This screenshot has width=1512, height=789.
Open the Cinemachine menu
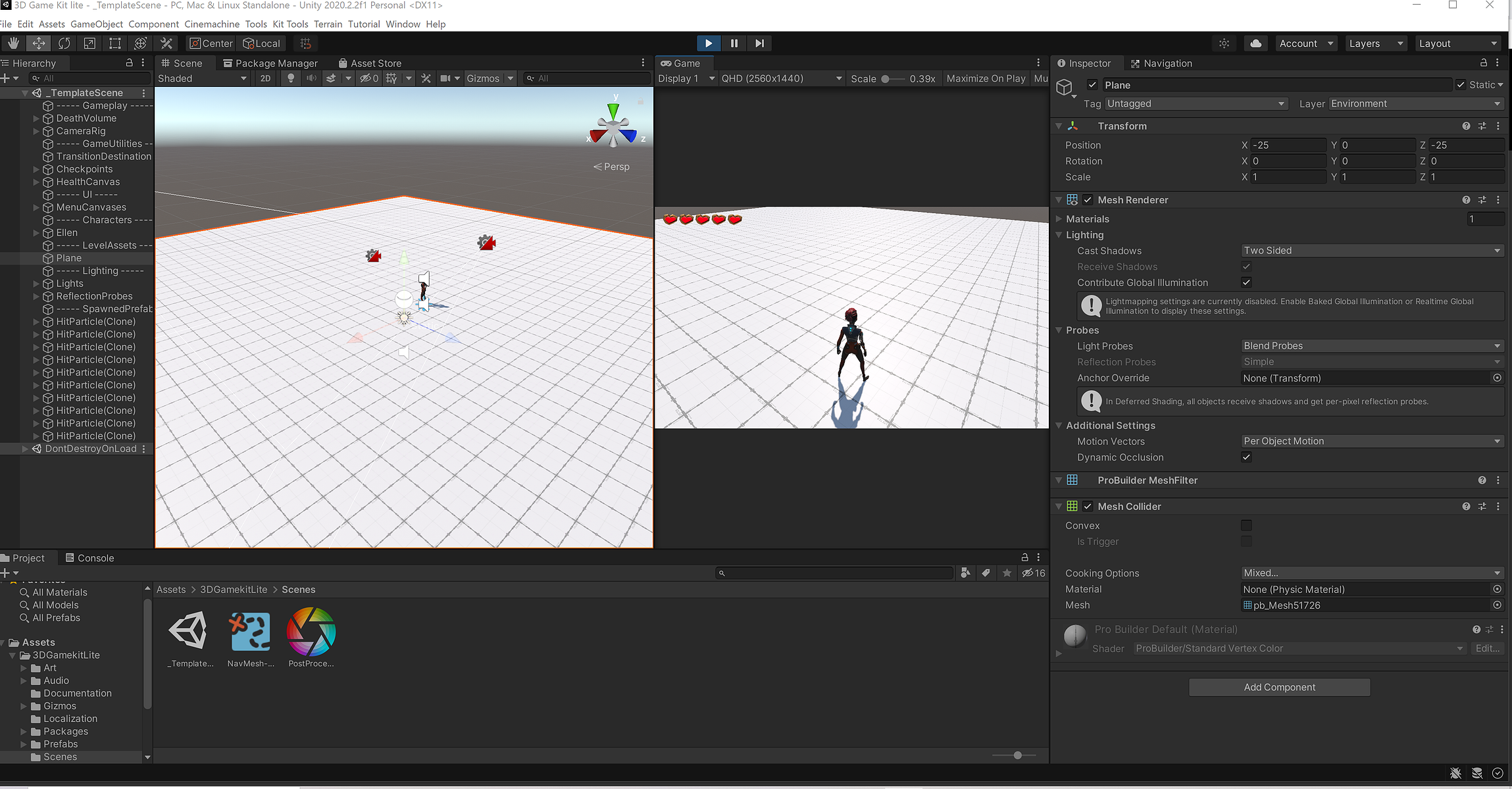[212, 24]
